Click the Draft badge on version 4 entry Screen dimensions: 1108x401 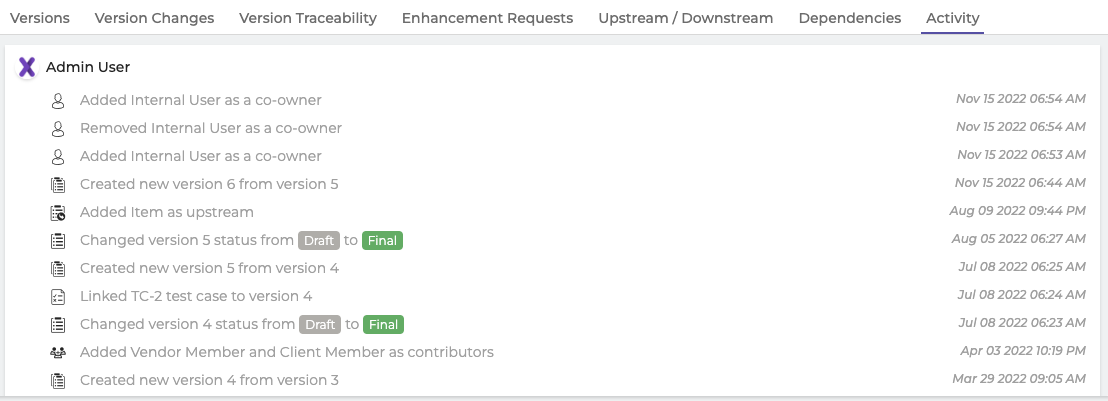point(320,325)
